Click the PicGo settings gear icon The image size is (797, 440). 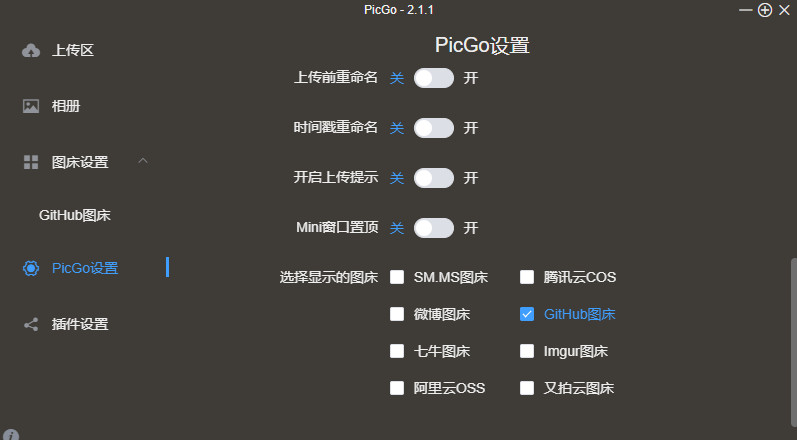coord(31,268)
